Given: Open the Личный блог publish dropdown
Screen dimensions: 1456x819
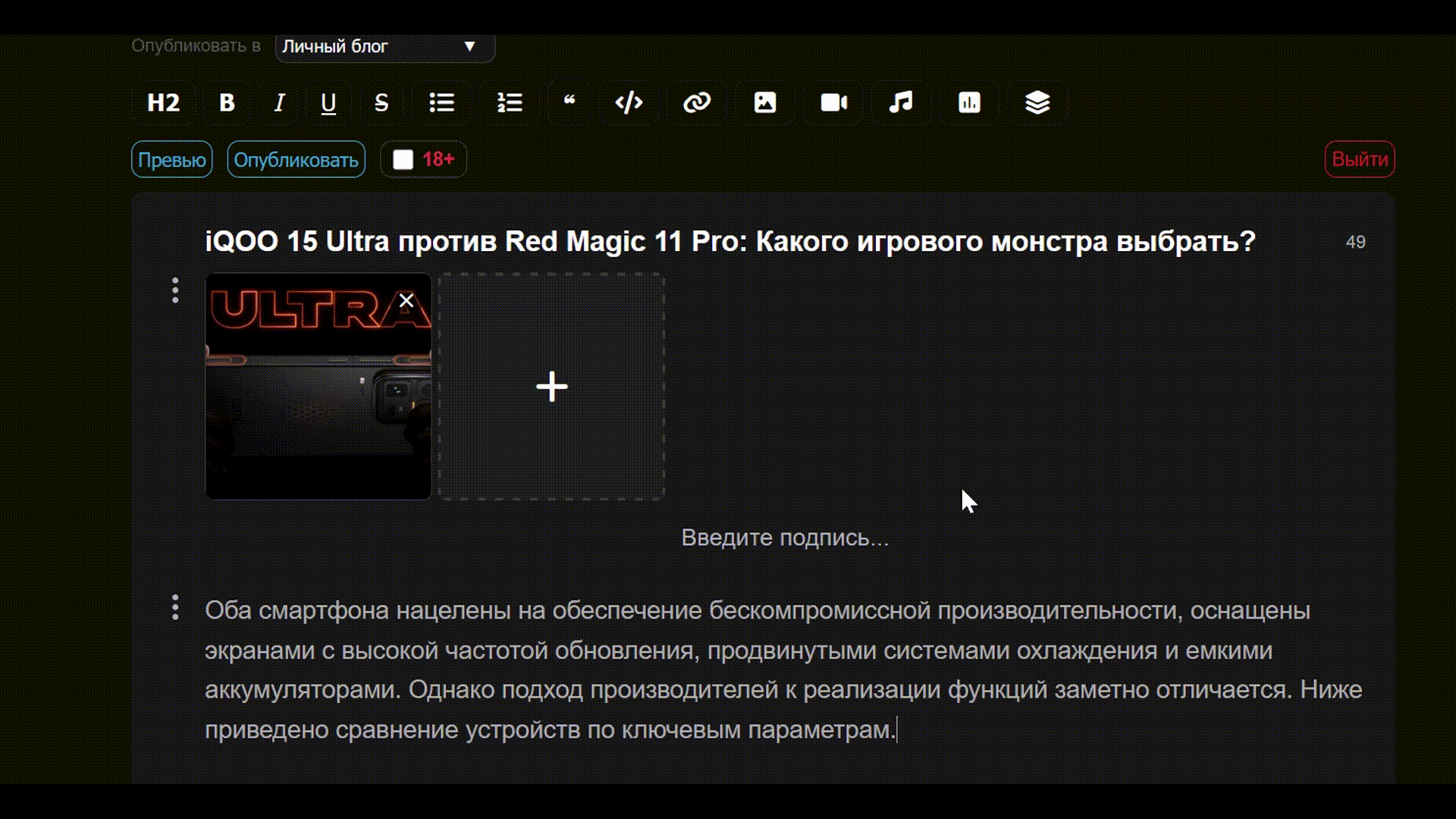Looking at the screenshot, I should click(384, 46).
